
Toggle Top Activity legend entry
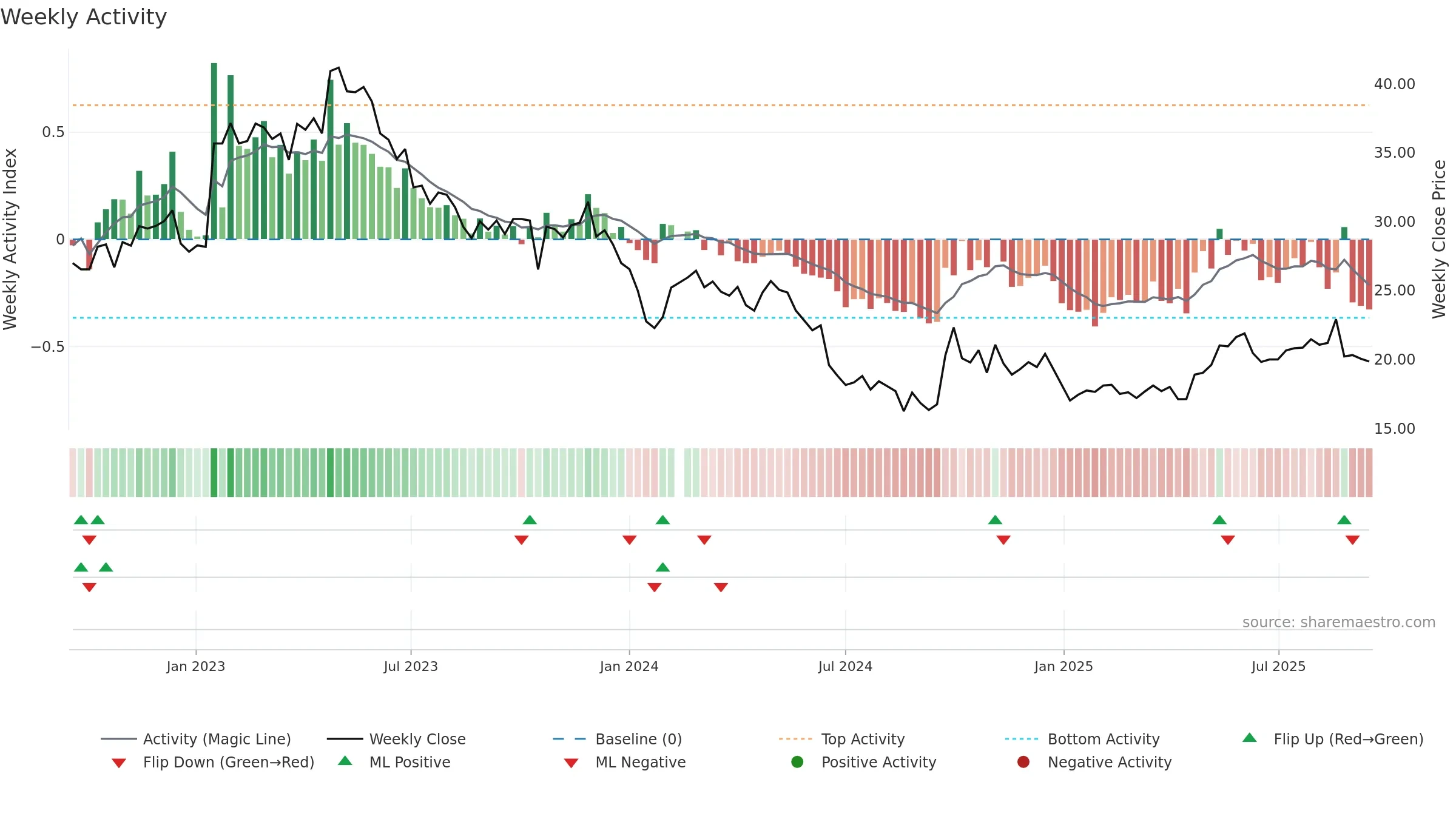(x=841, y=739)
